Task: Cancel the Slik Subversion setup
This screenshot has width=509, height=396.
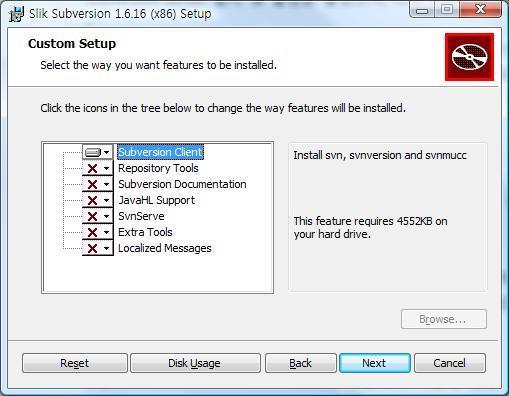Action: tap(450, 363)
